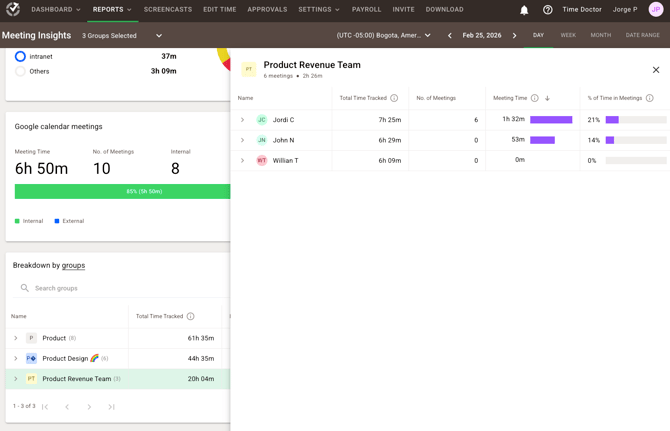The width and height of the screenshot is (670, 431).
Task: Open the 3 Groups Selected dropdown
Action: [x=122, y=36]
